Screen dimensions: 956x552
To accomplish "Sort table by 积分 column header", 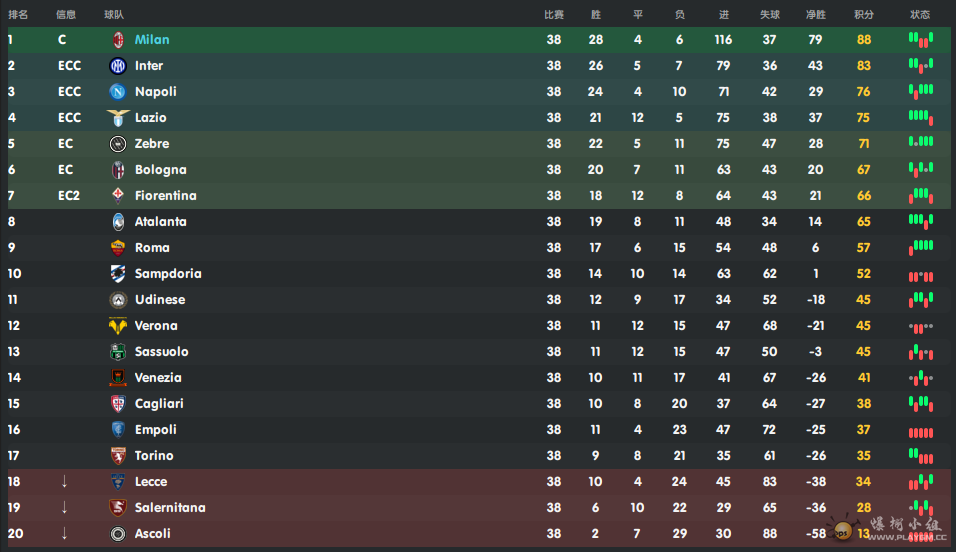I will (864, 15).
